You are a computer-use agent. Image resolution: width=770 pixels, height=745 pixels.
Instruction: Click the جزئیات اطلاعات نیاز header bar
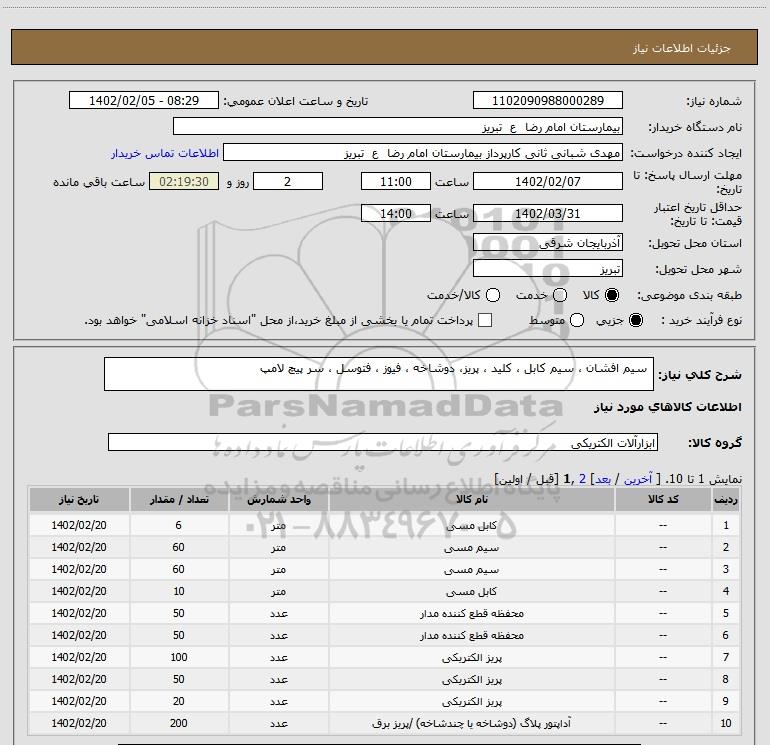point(384,47)
